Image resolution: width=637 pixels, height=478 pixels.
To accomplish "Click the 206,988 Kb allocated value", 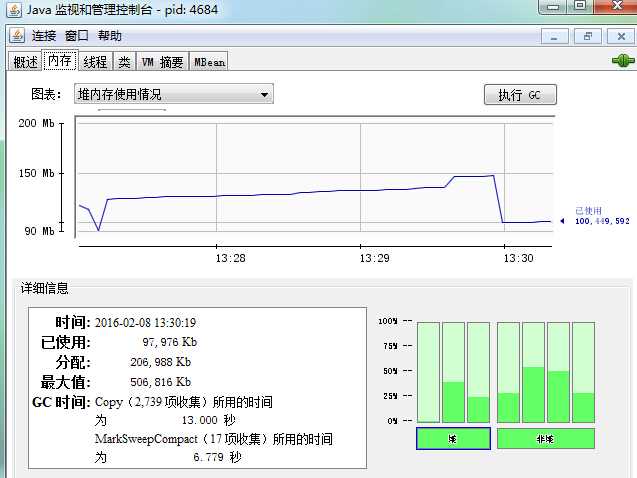I will point(160,362).
